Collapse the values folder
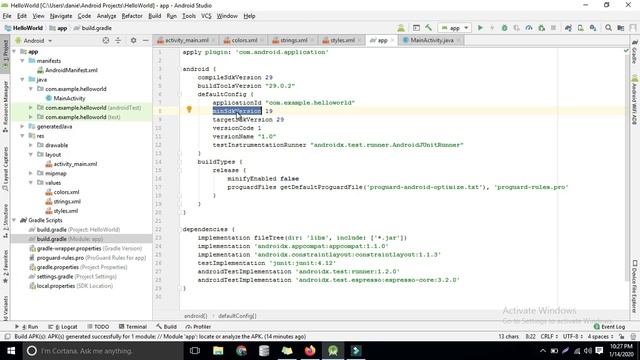 pos(31,182)
